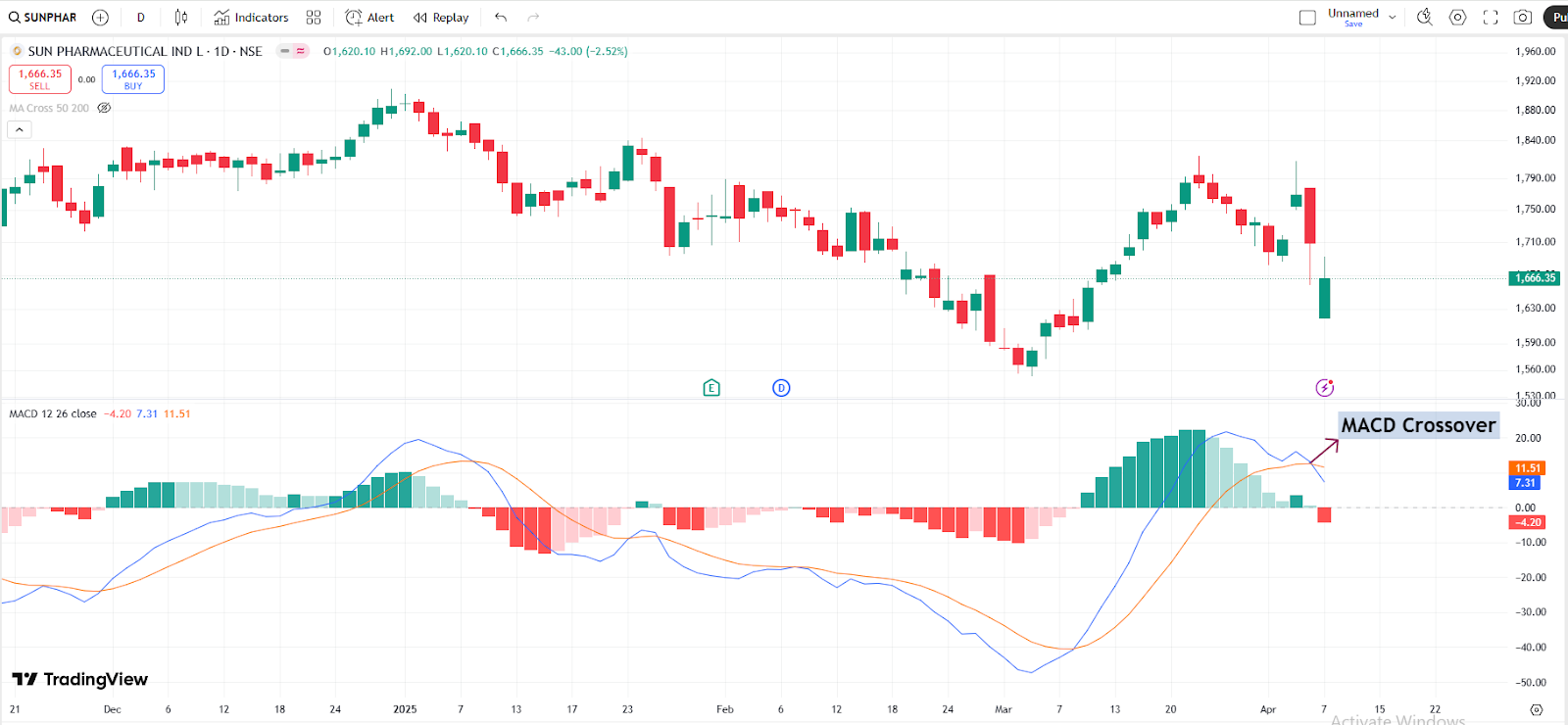The width and height of the screenshot is (1568, 725).
Task: Click the green Earnings E marker
Action: [711, 388]
